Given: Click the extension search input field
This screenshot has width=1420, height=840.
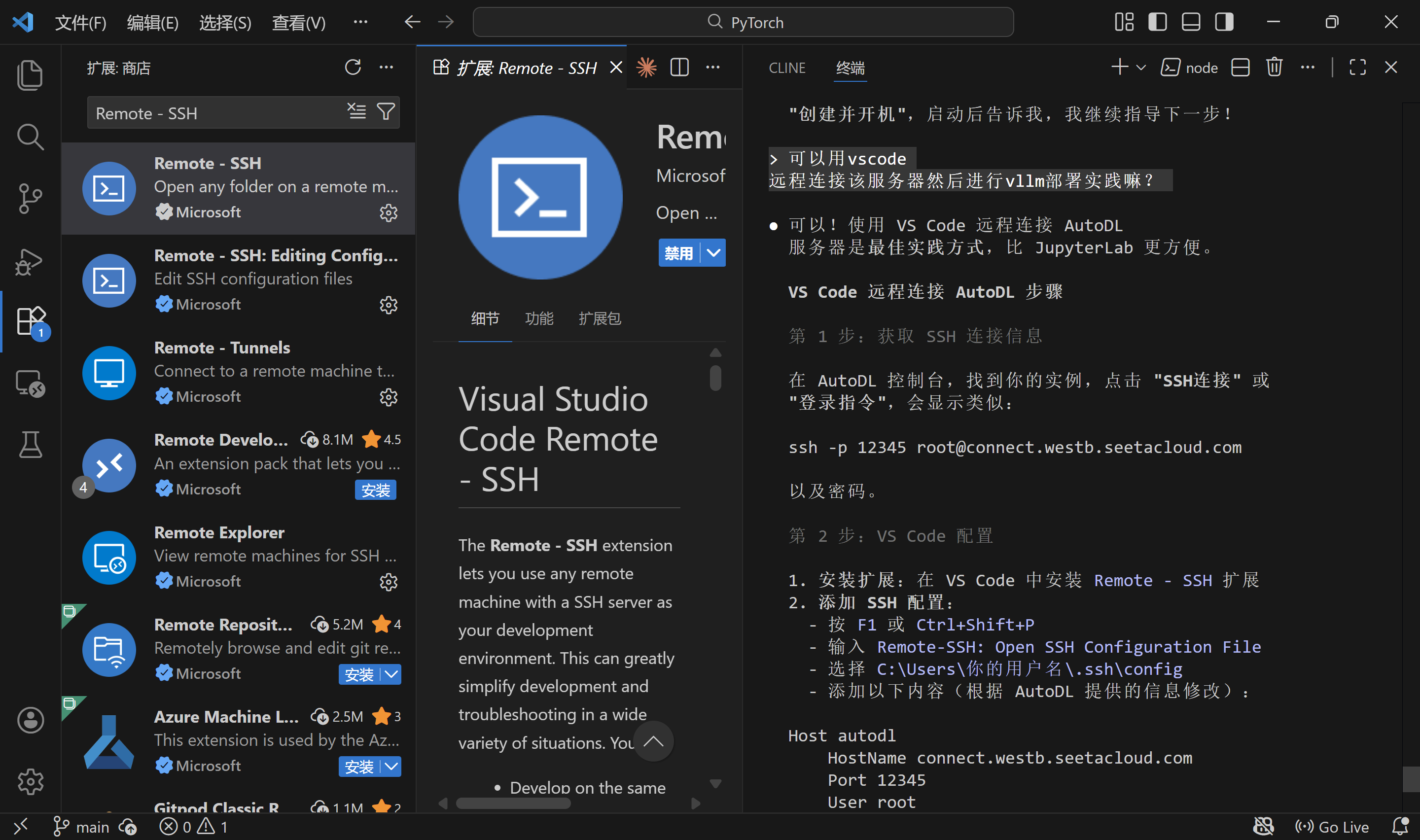Looking at the screenshot, I should pyautogui.click(x=215, y=113).
